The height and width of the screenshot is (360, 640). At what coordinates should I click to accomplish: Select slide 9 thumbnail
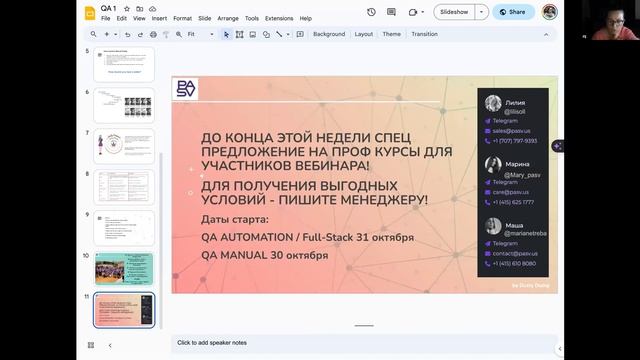click(x=124, y=228)
